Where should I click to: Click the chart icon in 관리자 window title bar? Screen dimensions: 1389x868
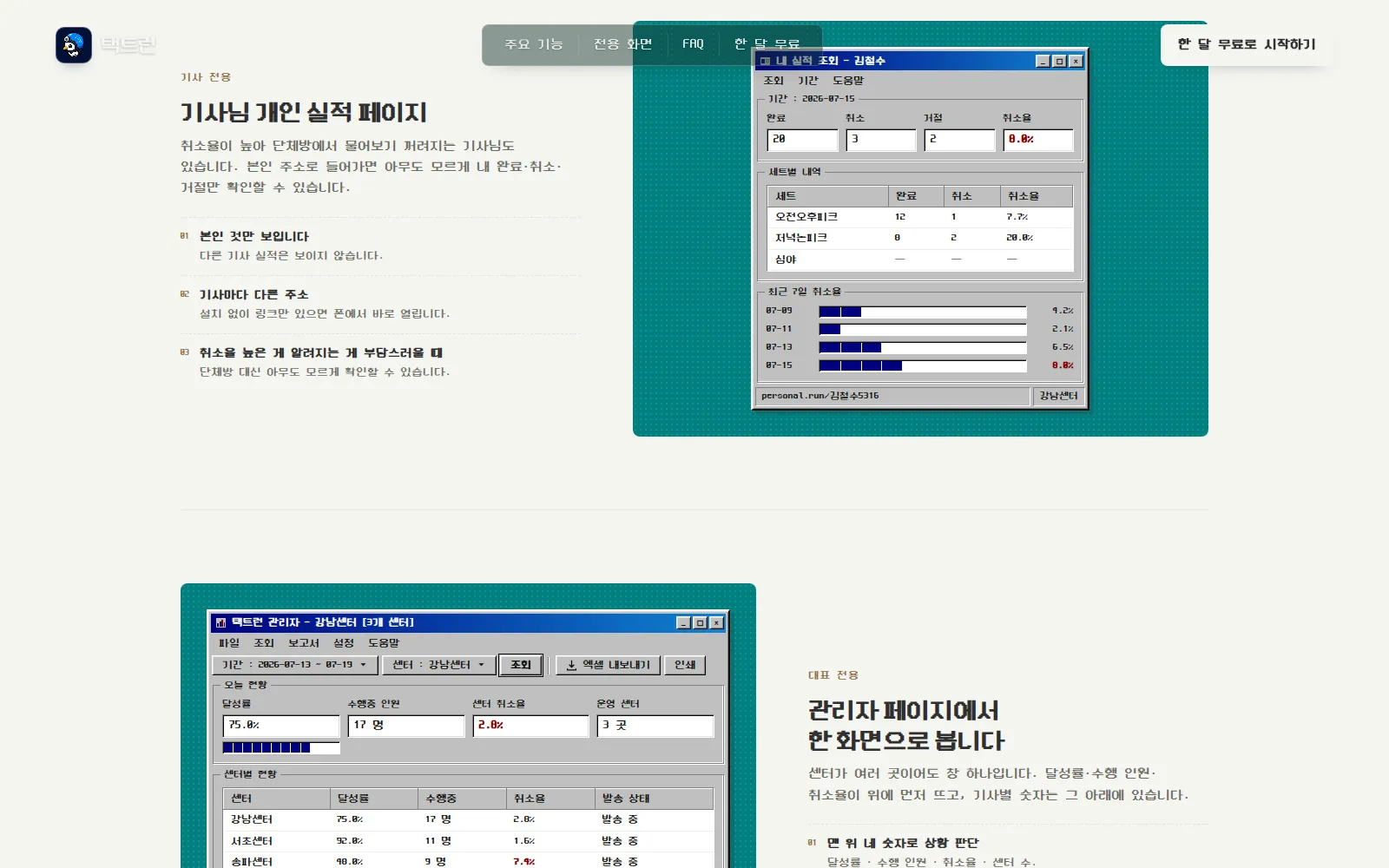221,622
